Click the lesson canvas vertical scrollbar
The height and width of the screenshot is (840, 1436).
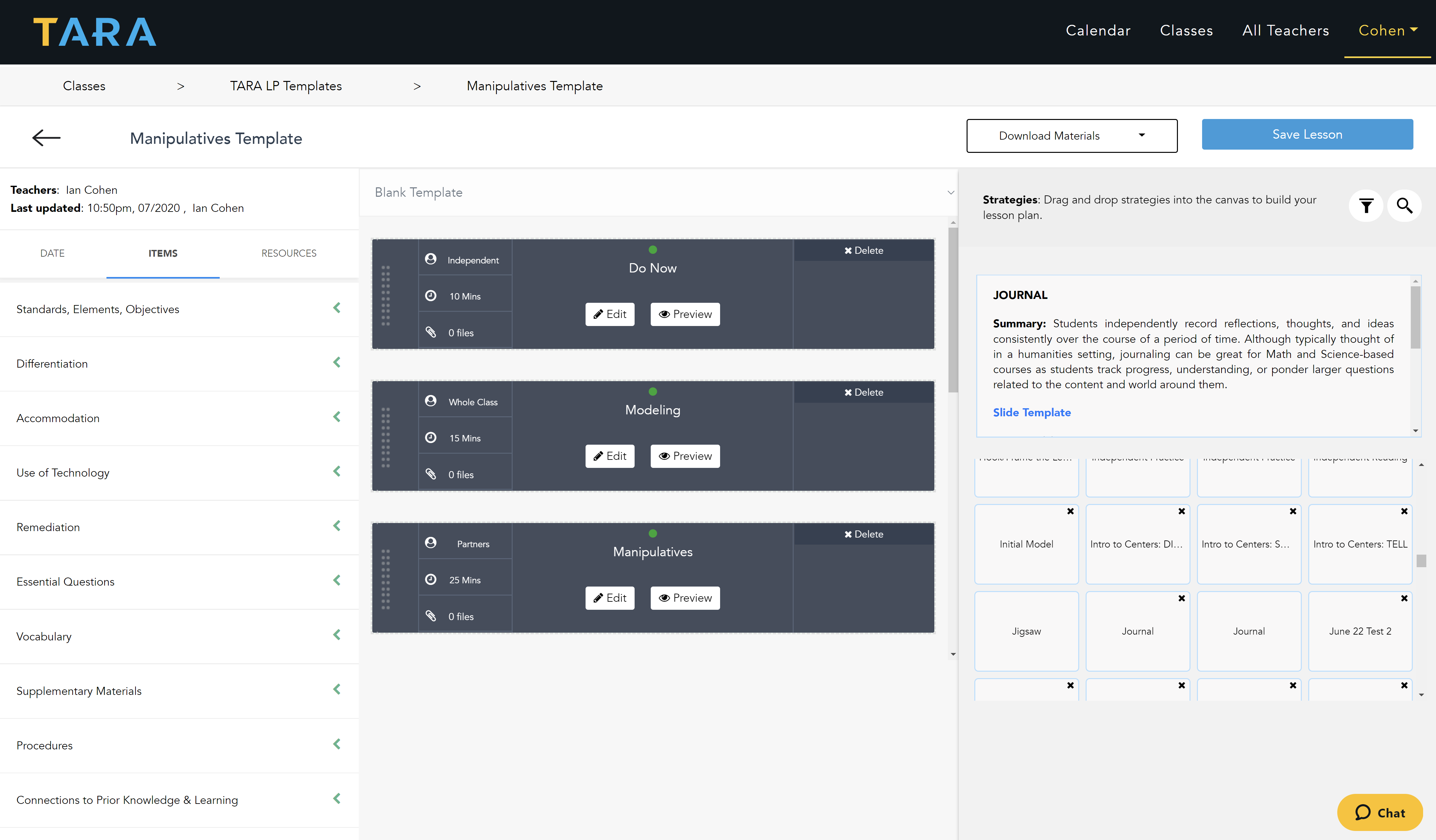click(953, 311)
